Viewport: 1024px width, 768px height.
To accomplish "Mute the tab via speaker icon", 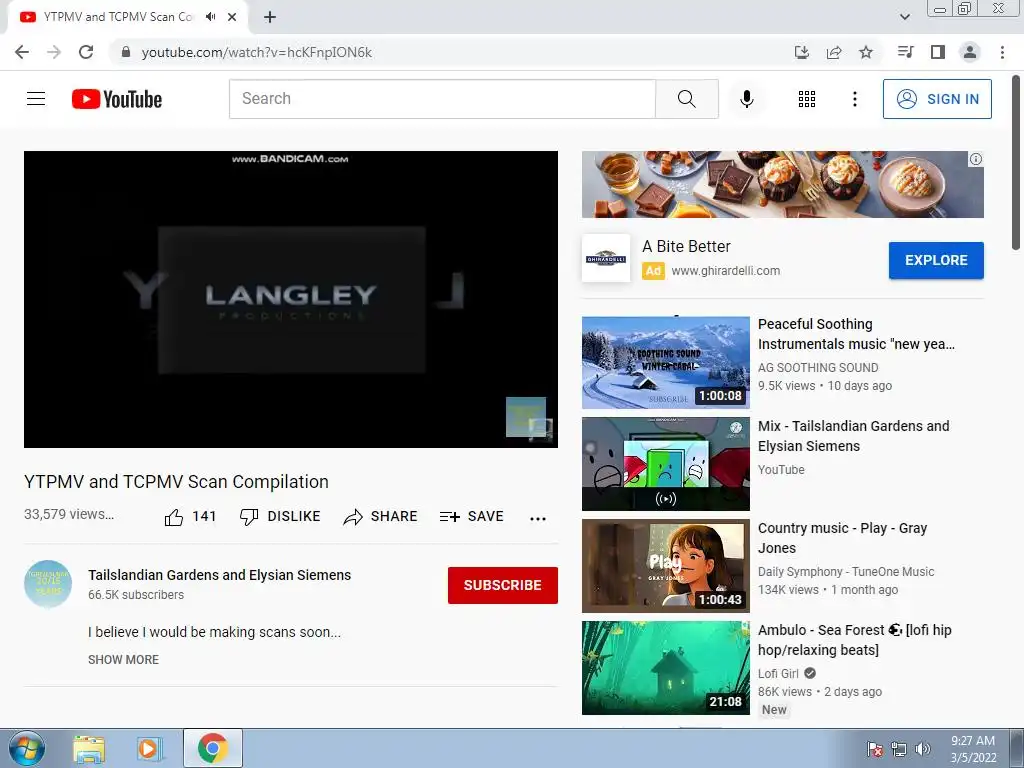I will tap(210, 17).
